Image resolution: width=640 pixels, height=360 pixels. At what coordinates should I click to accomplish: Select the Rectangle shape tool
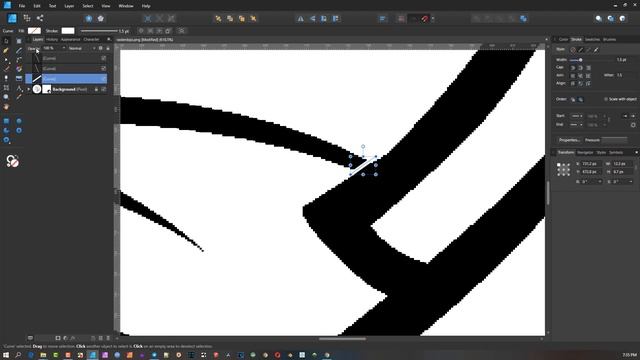[6, 121]
